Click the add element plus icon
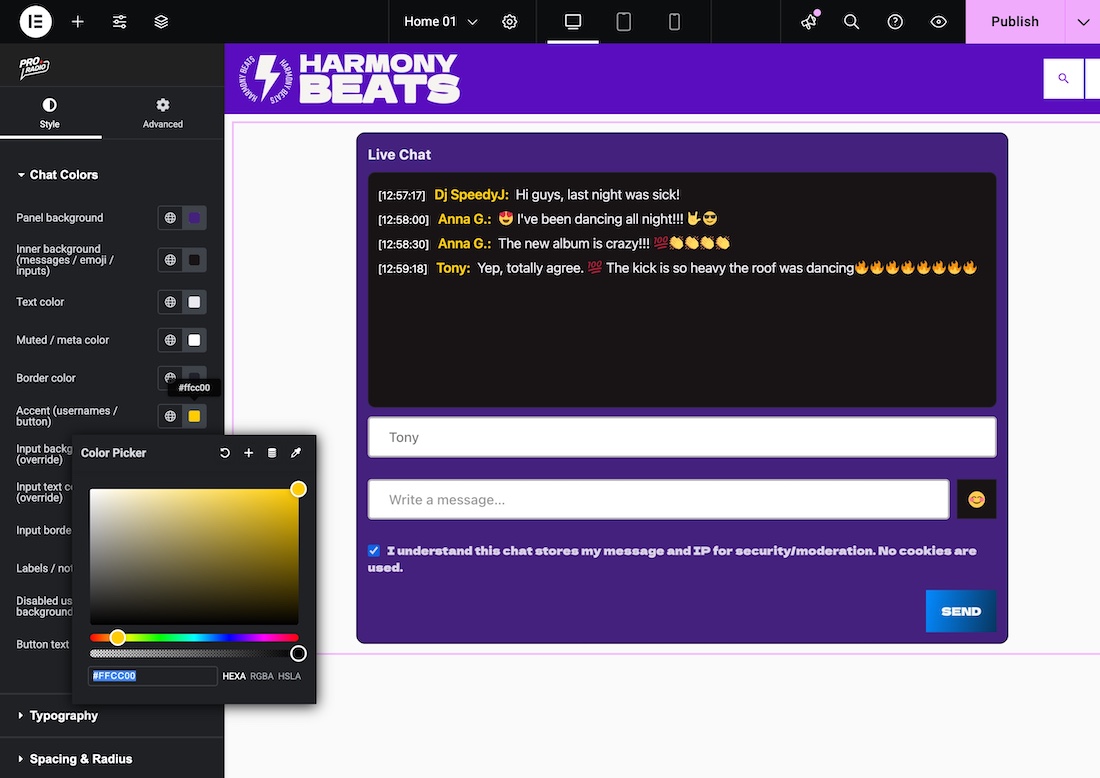This screenshot has width=1100, height=778. [x=78, y=21]
